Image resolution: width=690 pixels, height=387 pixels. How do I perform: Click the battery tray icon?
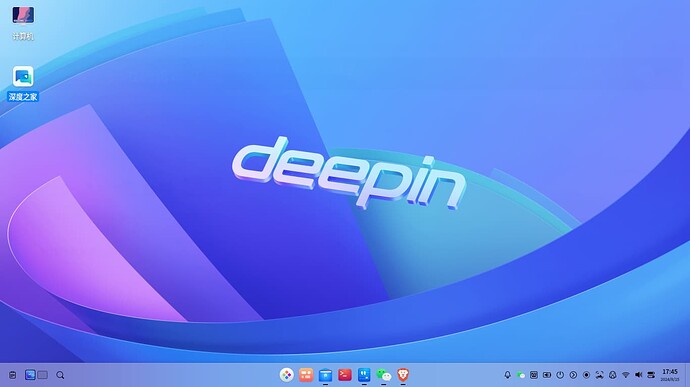point(547,375)
